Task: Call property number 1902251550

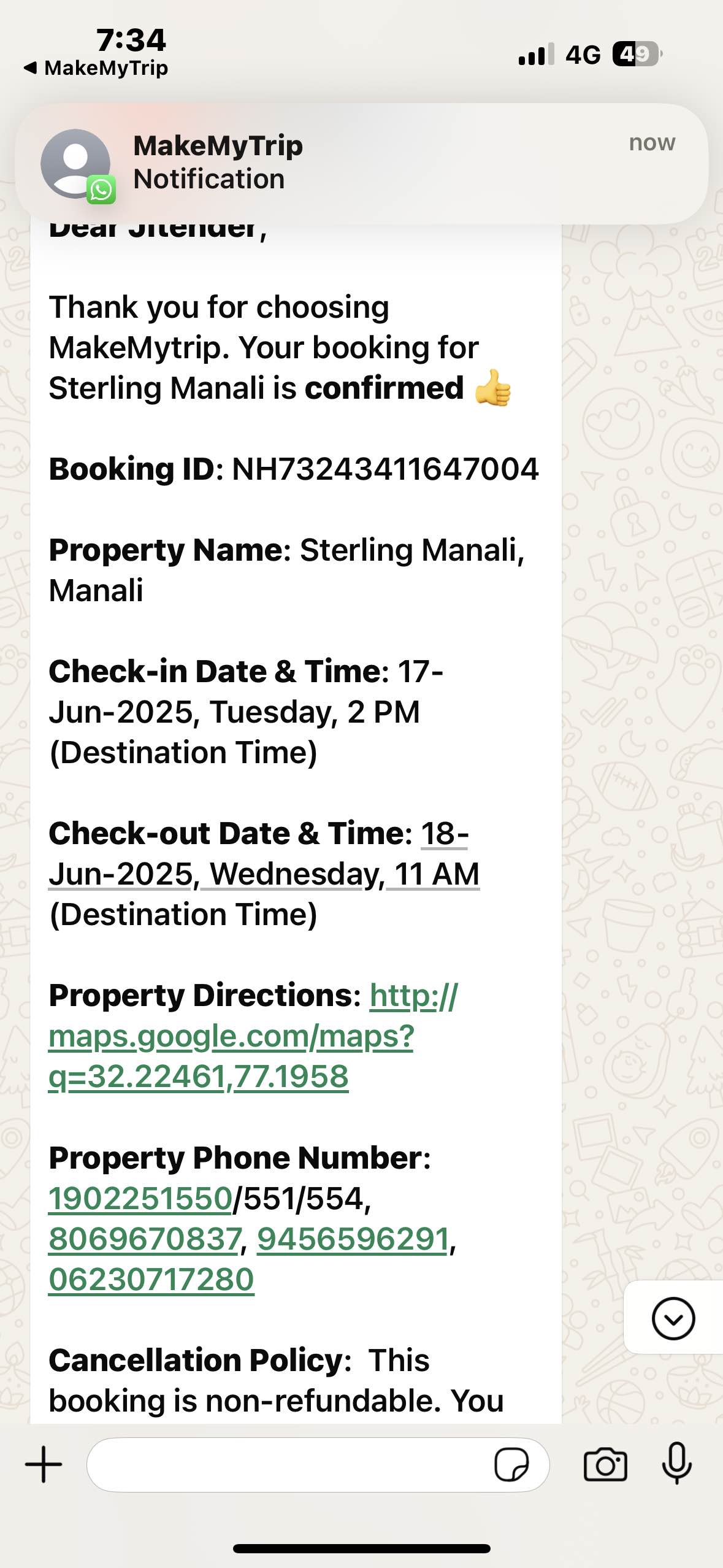Action: click(x=140, y=1199)
